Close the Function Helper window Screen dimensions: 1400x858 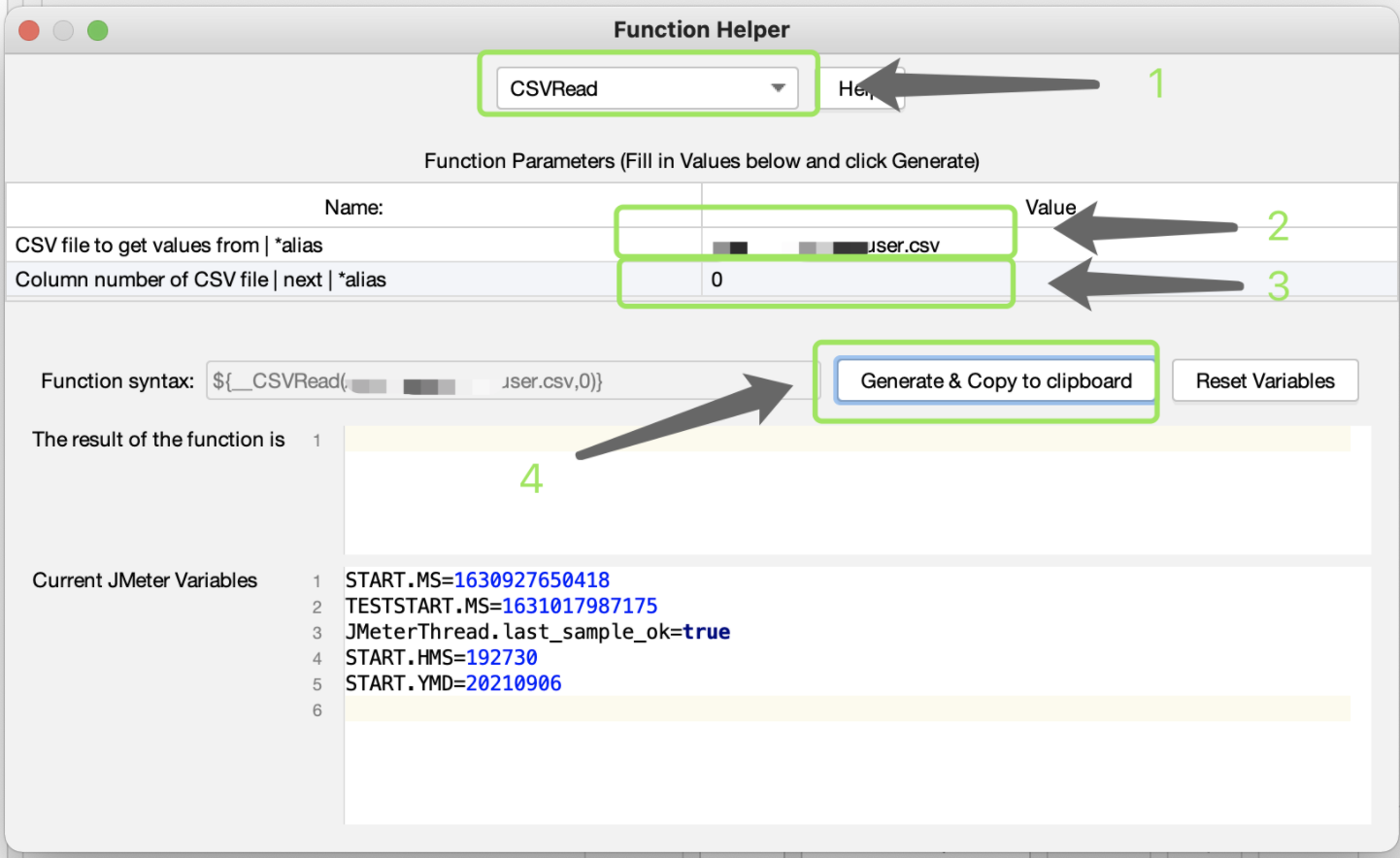29,30
